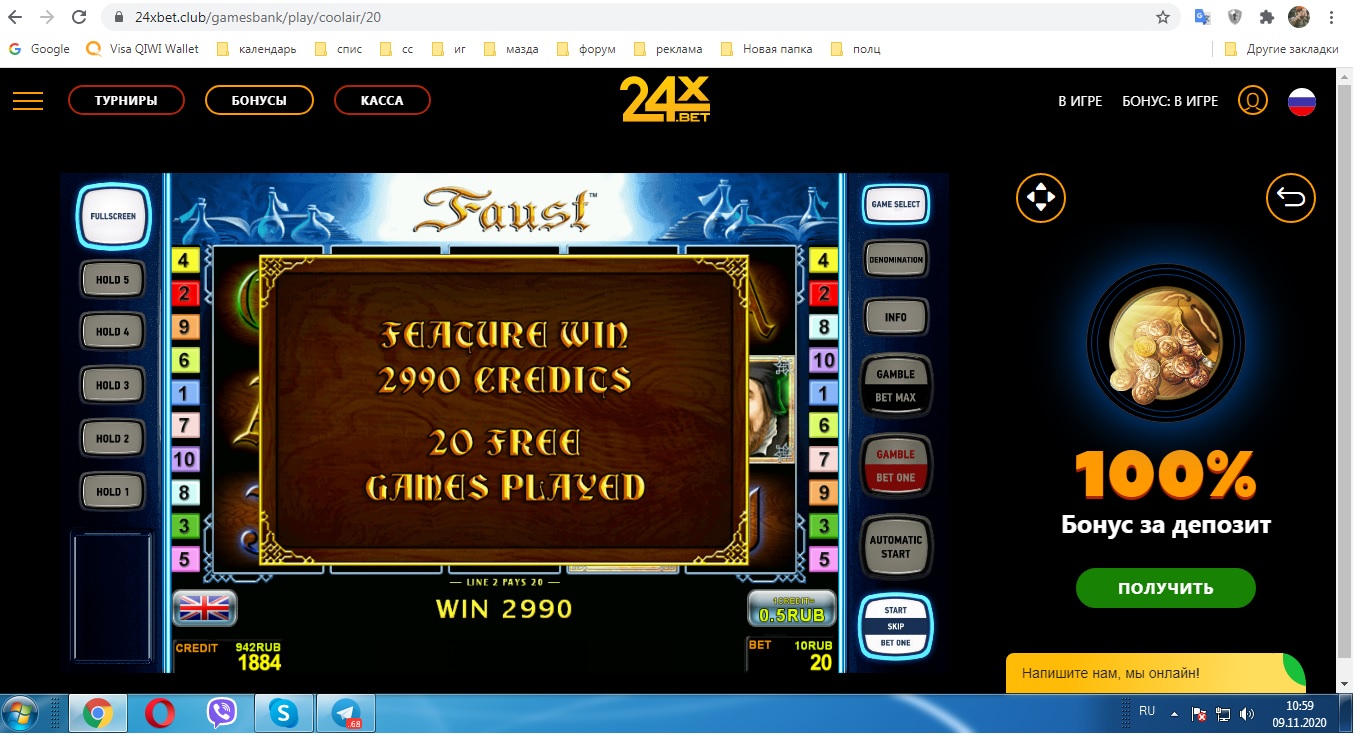
Task: Click the HOLD 1 button
Action: click(113, 492)
